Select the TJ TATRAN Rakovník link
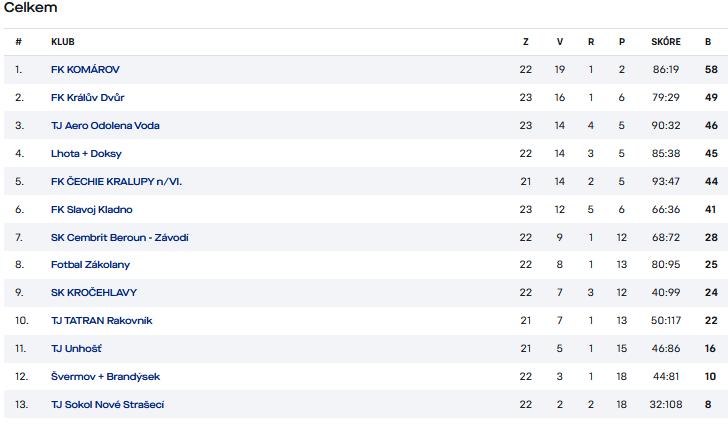The height and width of the screenshot is (426, 728). (101, 321)
